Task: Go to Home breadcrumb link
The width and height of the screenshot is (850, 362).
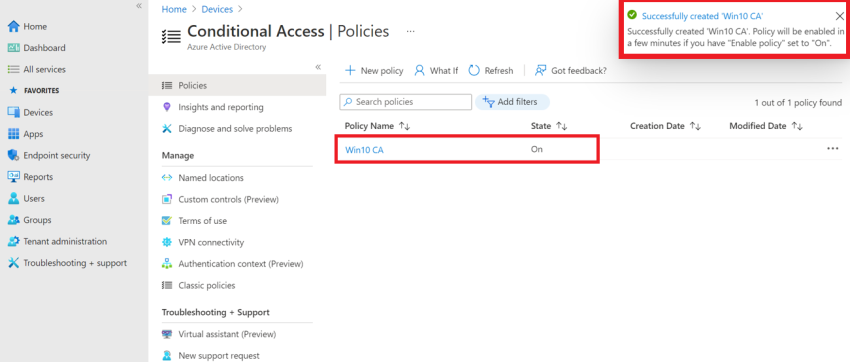Action: 174,9
